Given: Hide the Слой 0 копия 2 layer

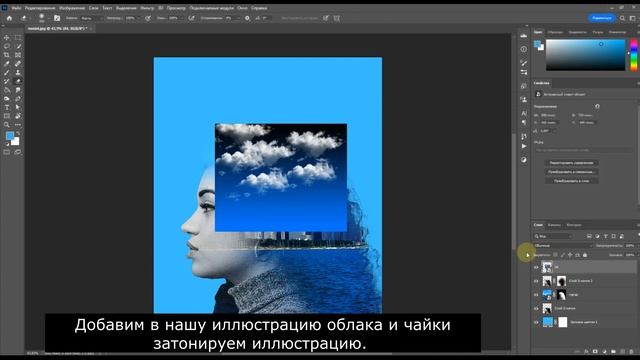Looking at the screenshot, I should [x=536, y=281].
